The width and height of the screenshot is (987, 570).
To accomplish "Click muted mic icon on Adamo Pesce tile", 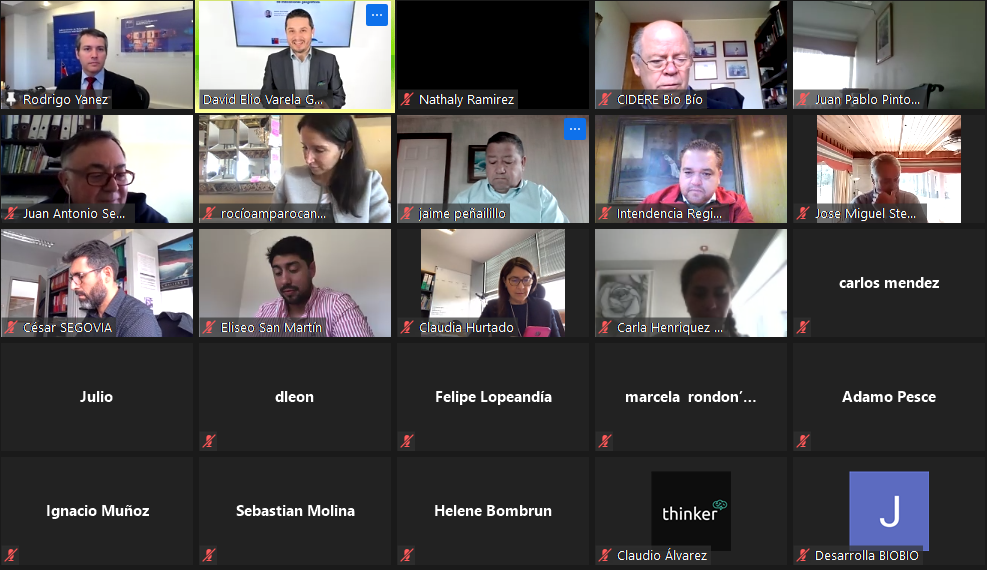I will pos(803,441).
